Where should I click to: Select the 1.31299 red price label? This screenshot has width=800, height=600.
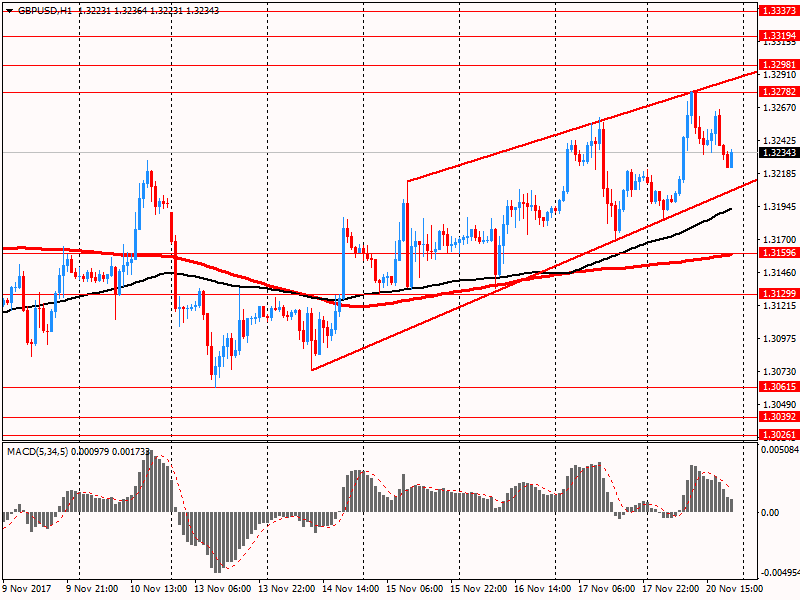pos(779,293)
